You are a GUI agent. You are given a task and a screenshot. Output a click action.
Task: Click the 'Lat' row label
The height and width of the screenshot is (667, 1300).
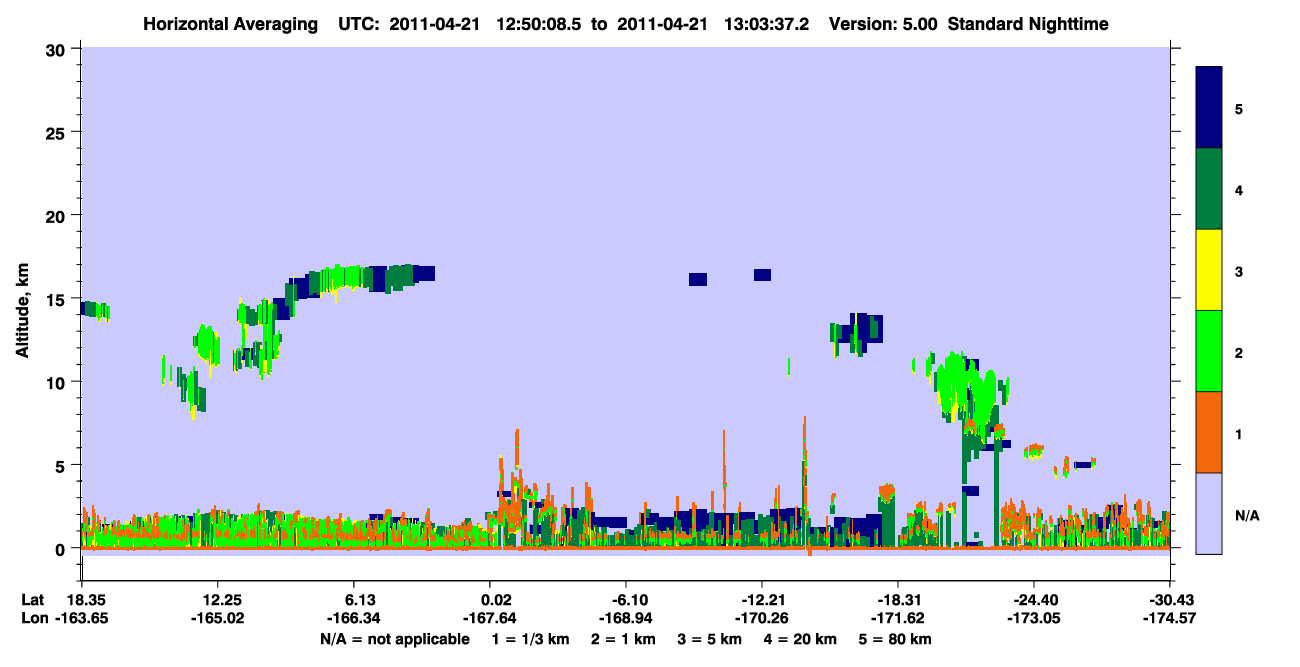click(32, 600)
